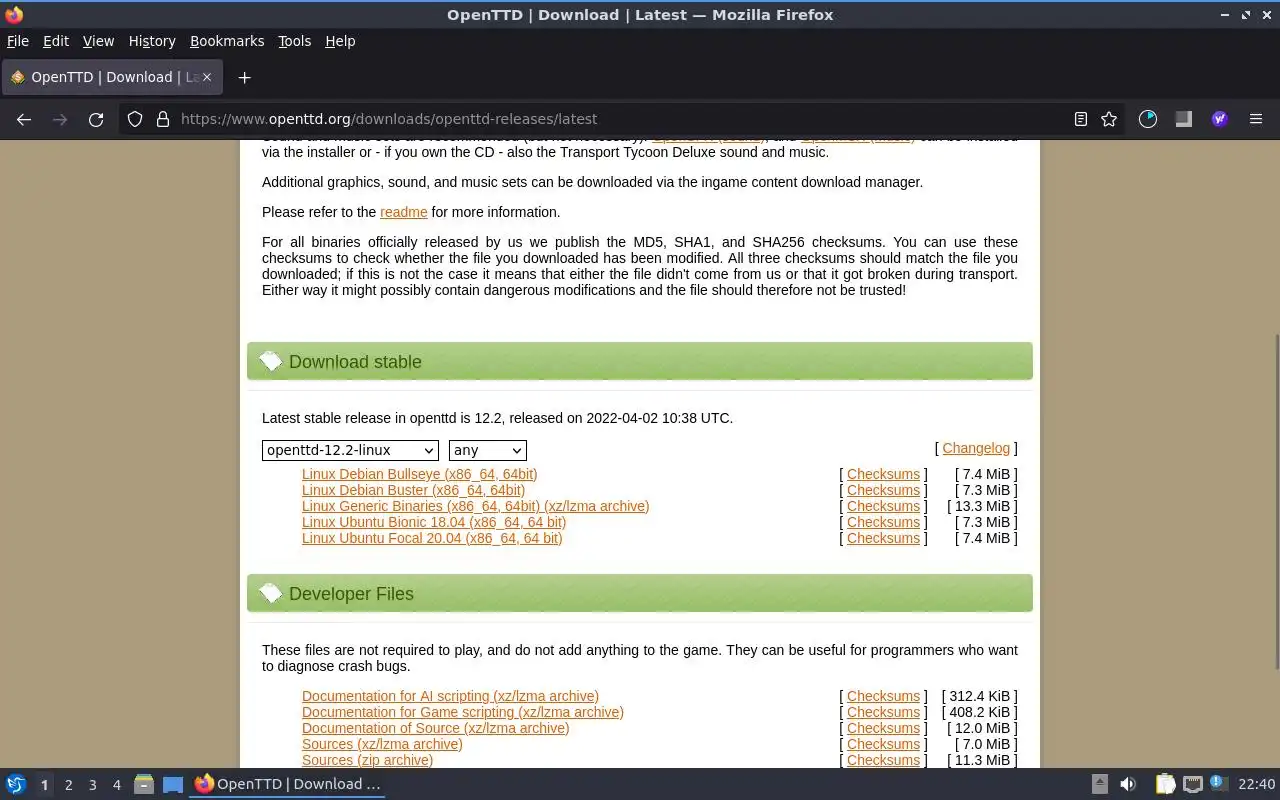Open the circular timer extension icon
The width and height of the screenshot is (1280, 800).
[1148, 119]
